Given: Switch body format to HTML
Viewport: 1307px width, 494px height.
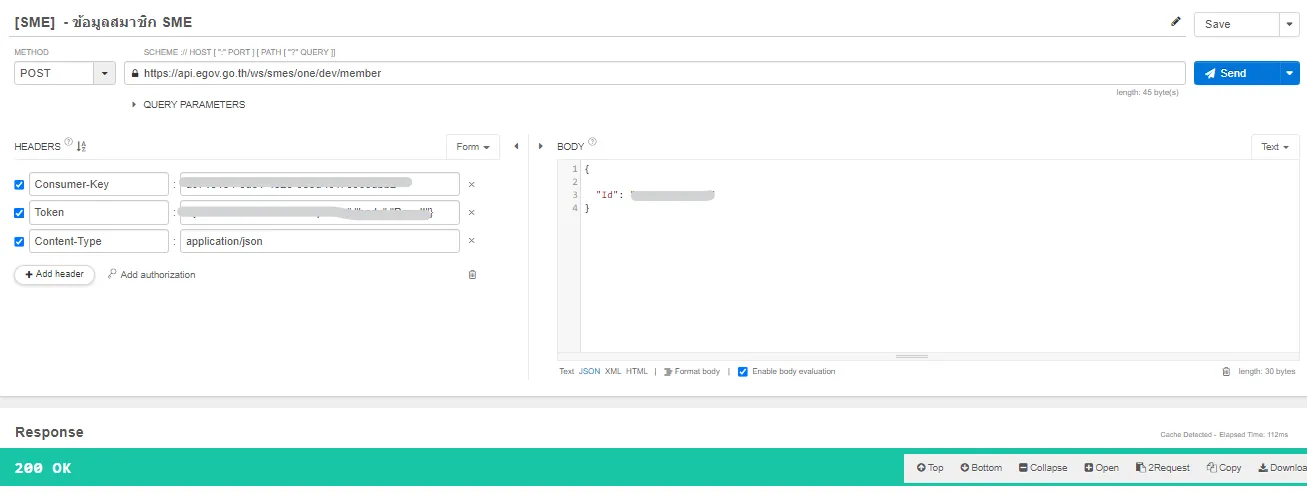Looking at the screenshot, I should tap(637, 371).
